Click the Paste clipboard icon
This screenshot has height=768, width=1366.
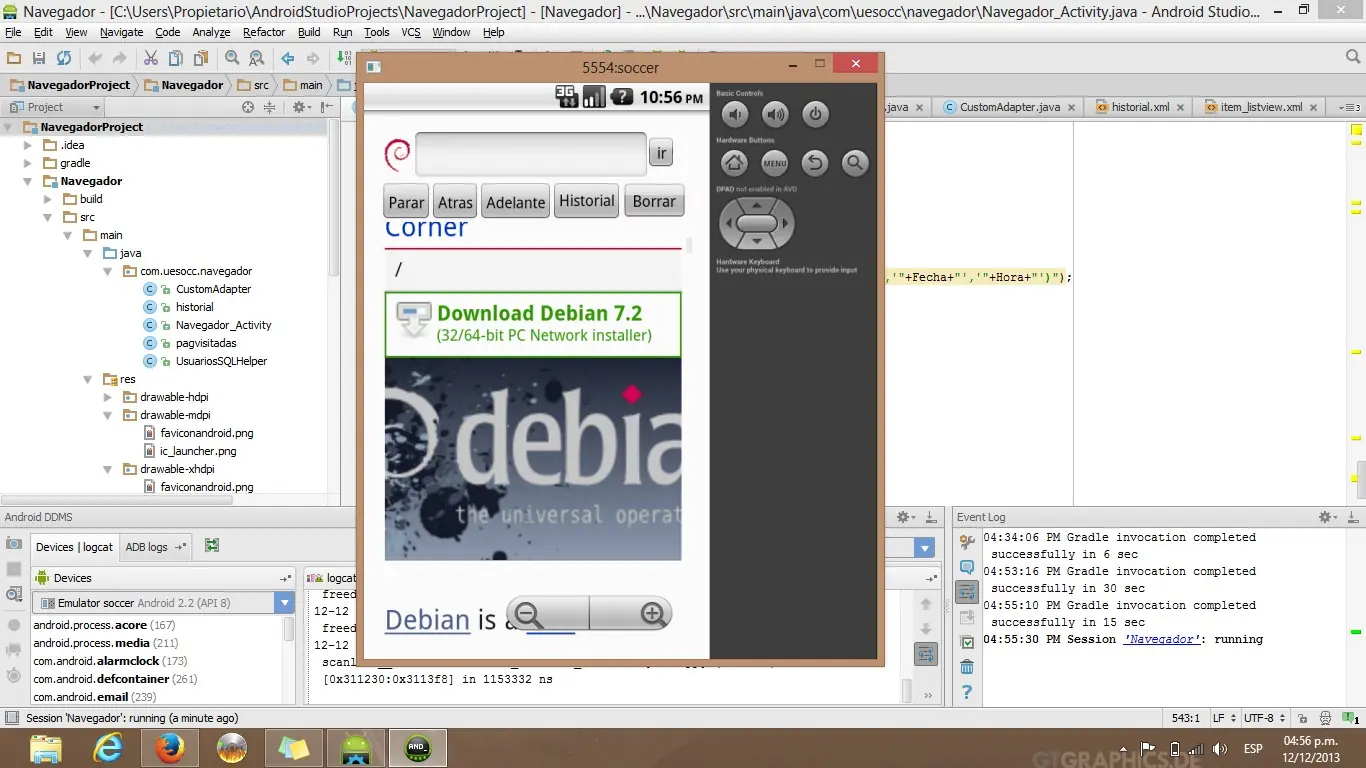pyautogui.click(x=200, y=59)
